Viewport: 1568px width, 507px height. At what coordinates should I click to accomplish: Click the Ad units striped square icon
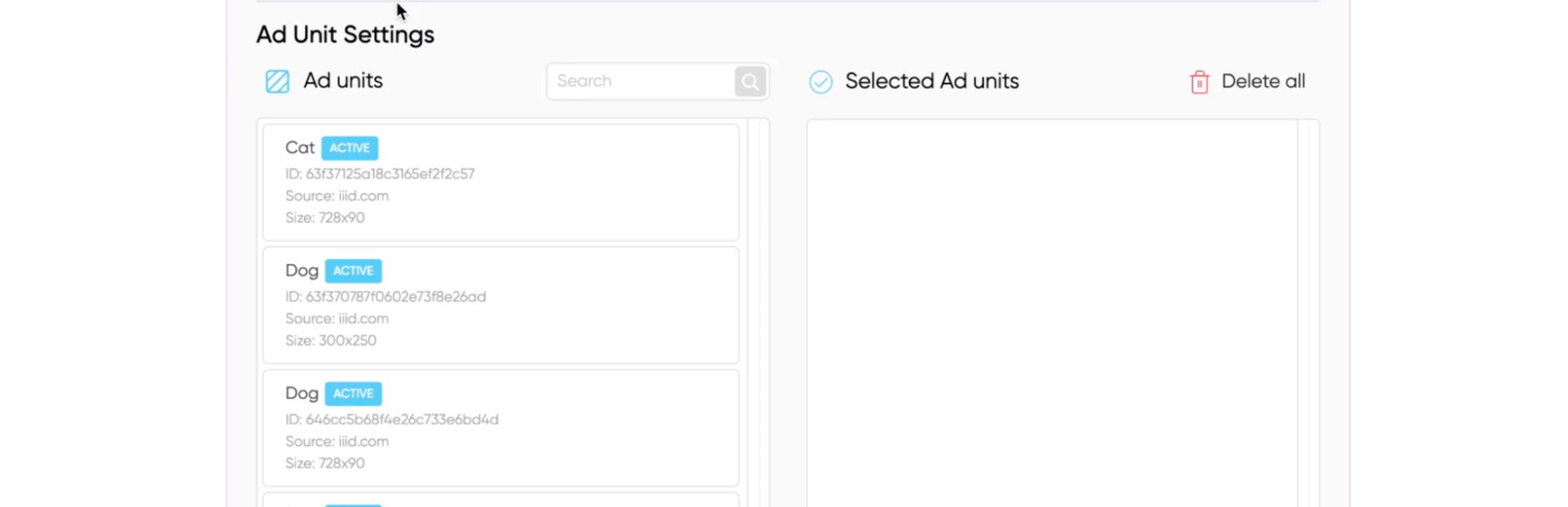(x=275, y=80)
